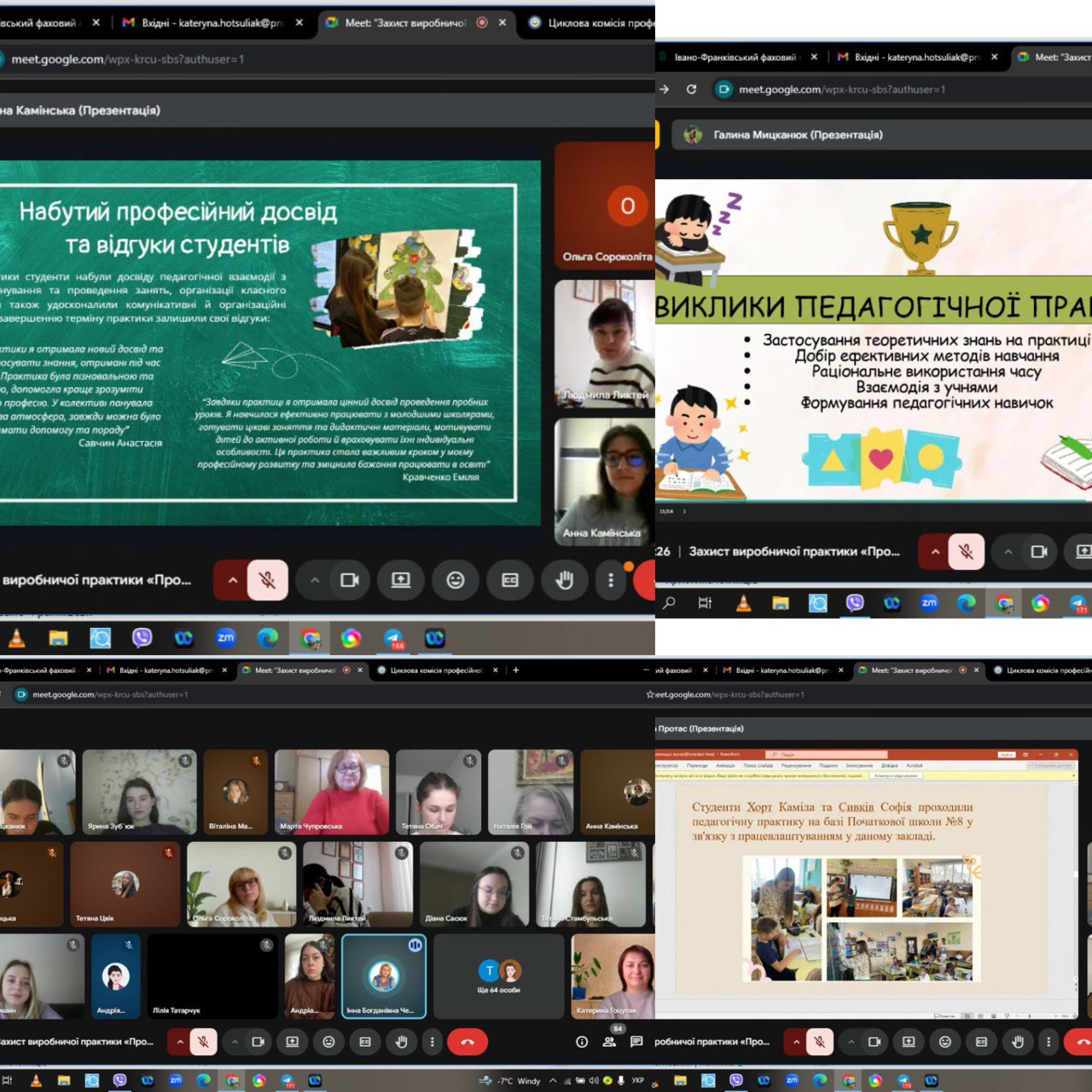The width and height of the screenshot is (1092, 1092).
Task: Click share screen in the Протас presentation window
Action: pyautogui.click(x=909, y=1042)
